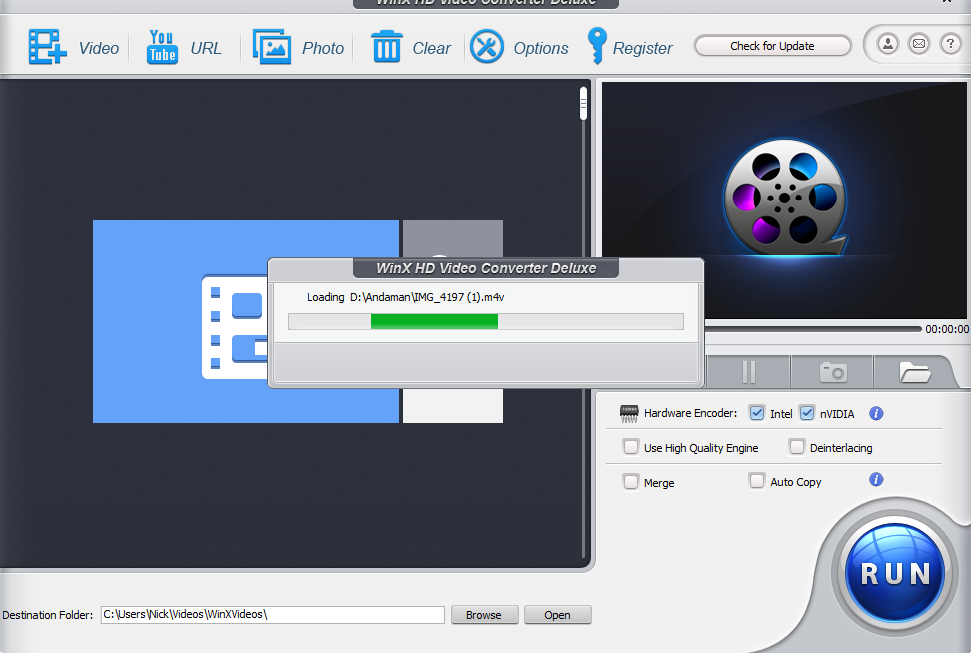Click the Open destination folder button
The width and height of the screenshot is (971, 653).
pos(557,615)
